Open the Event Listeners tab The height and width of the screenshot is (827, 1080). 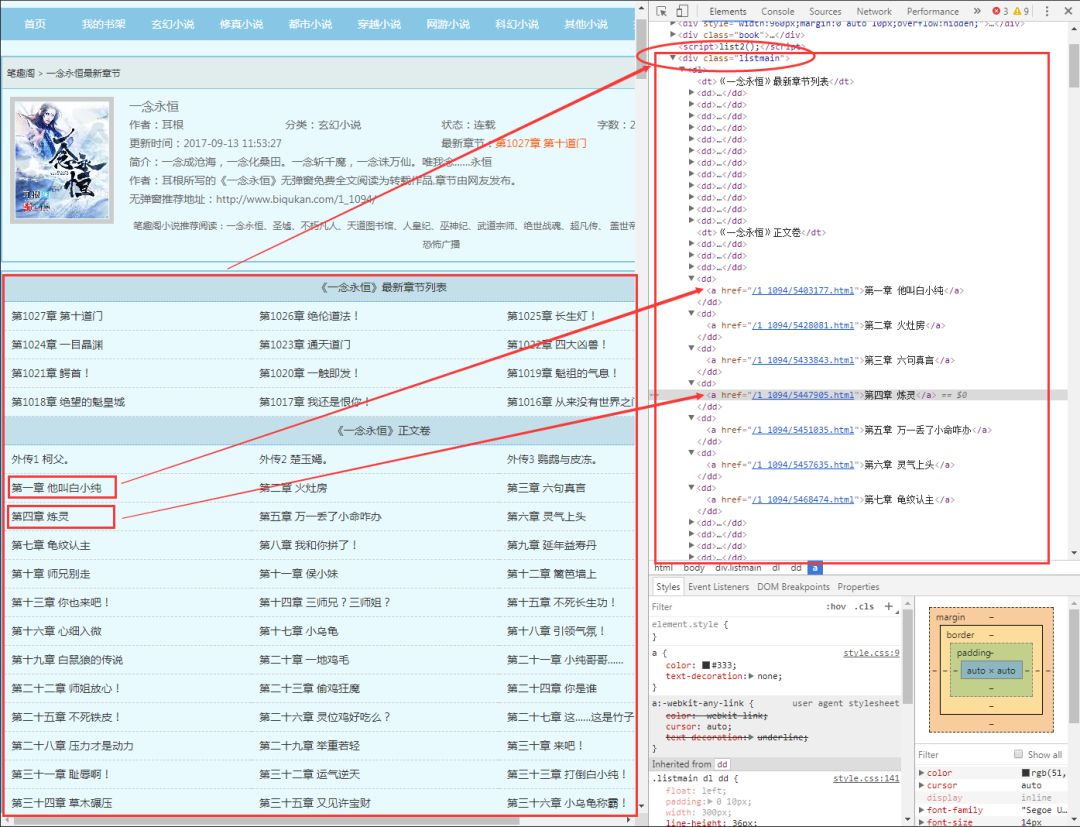(x=718, y=587)
